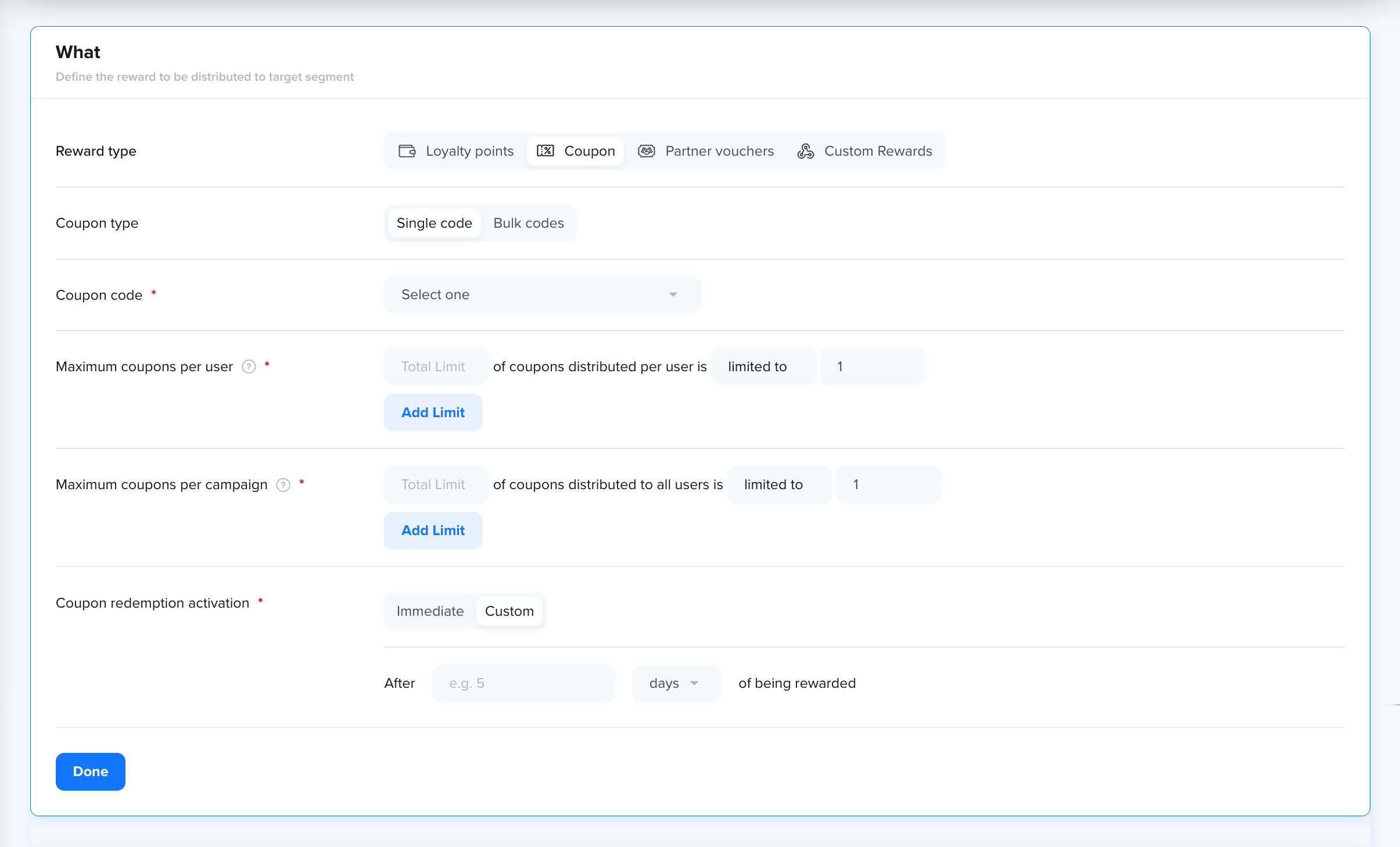1400x847 pixels.
Task: Expand the days unit dropdown
Action: pyautogui.click(x=676, y=683)
